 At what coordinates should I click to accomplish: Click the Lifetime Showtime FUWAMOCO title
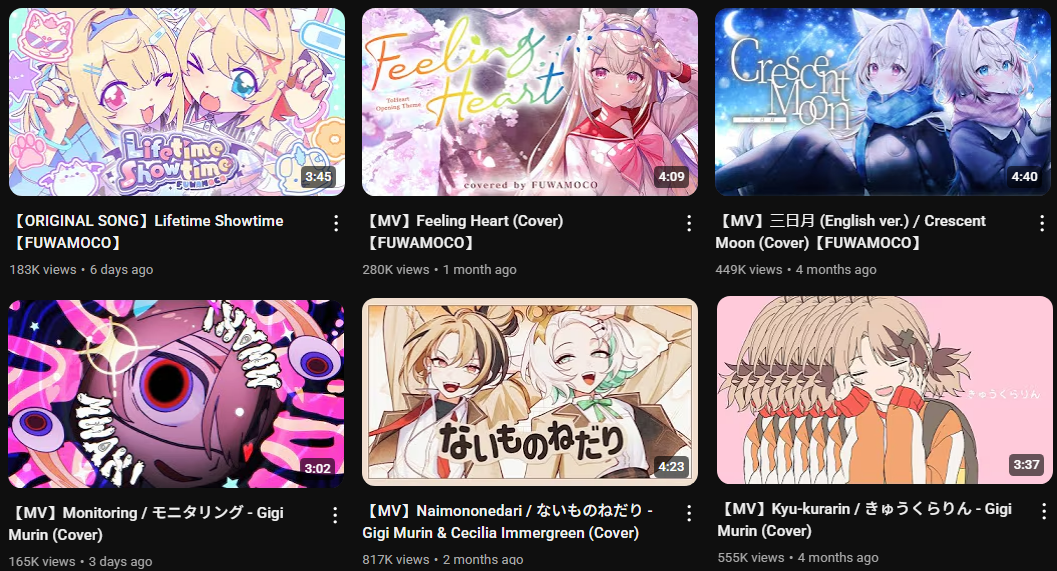146,231
